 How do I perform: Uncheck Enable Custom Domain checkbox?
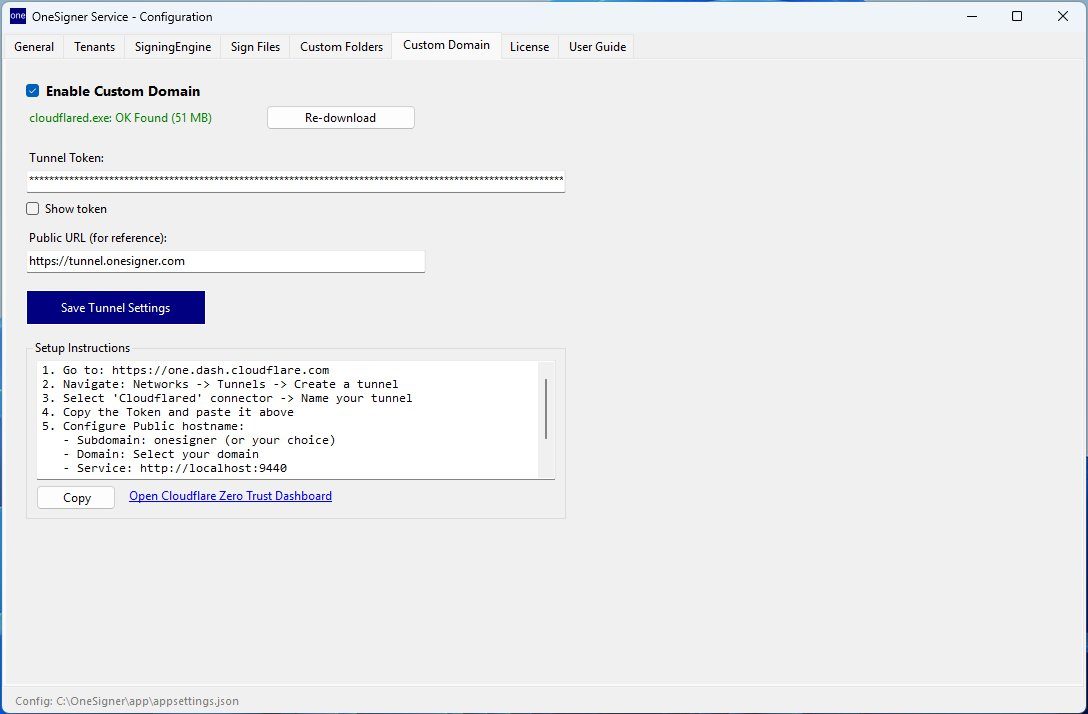33,91
